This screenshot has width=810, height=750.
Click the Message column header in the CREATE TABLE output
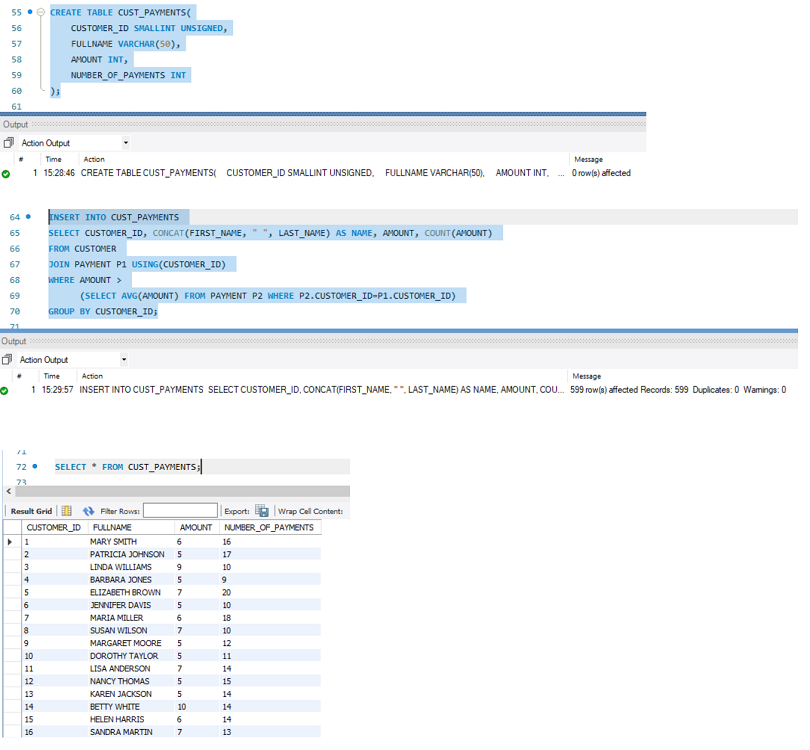(x=588, y=159)
